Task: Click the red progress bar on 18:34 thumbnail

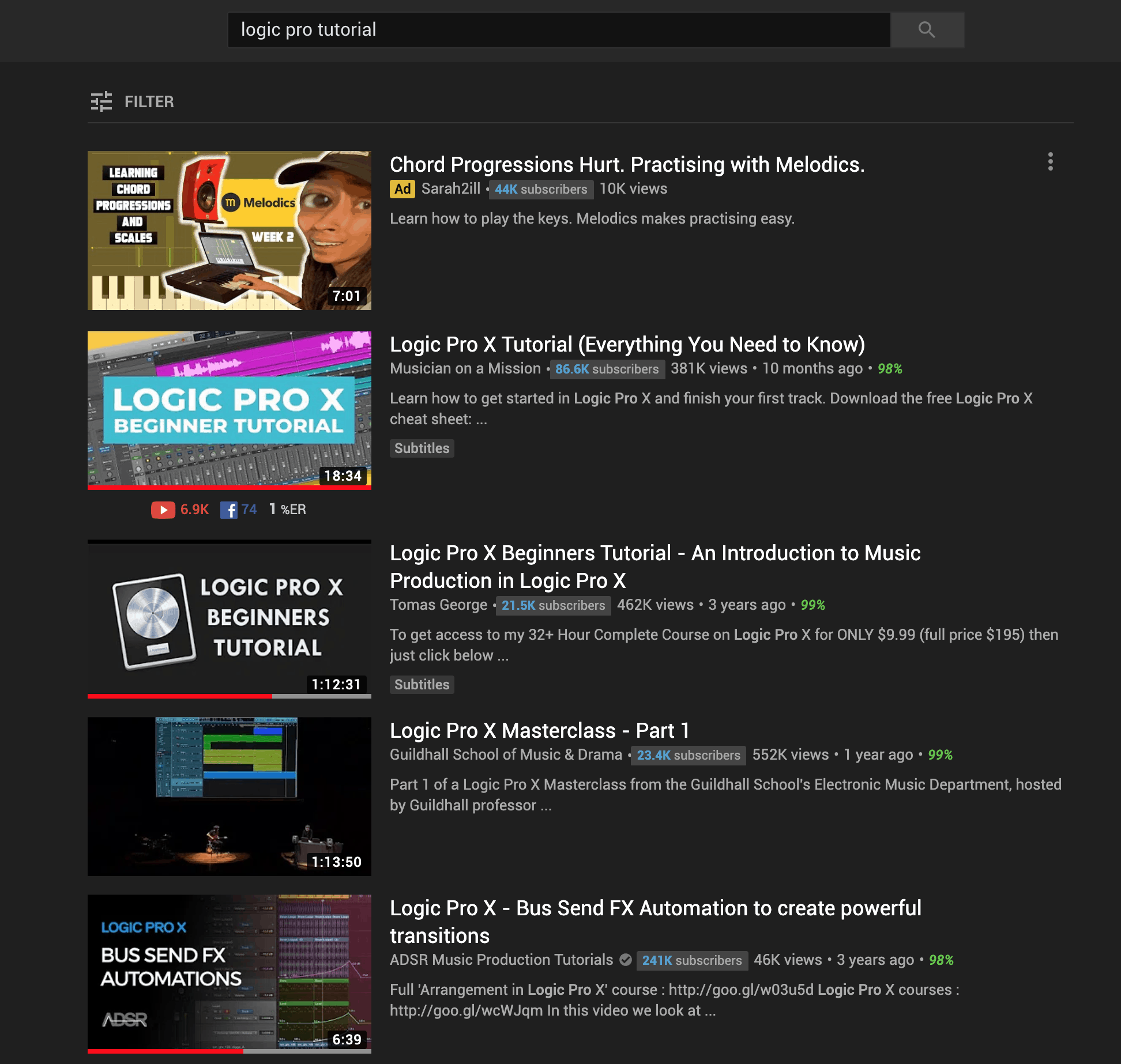Action: (230, 488)
